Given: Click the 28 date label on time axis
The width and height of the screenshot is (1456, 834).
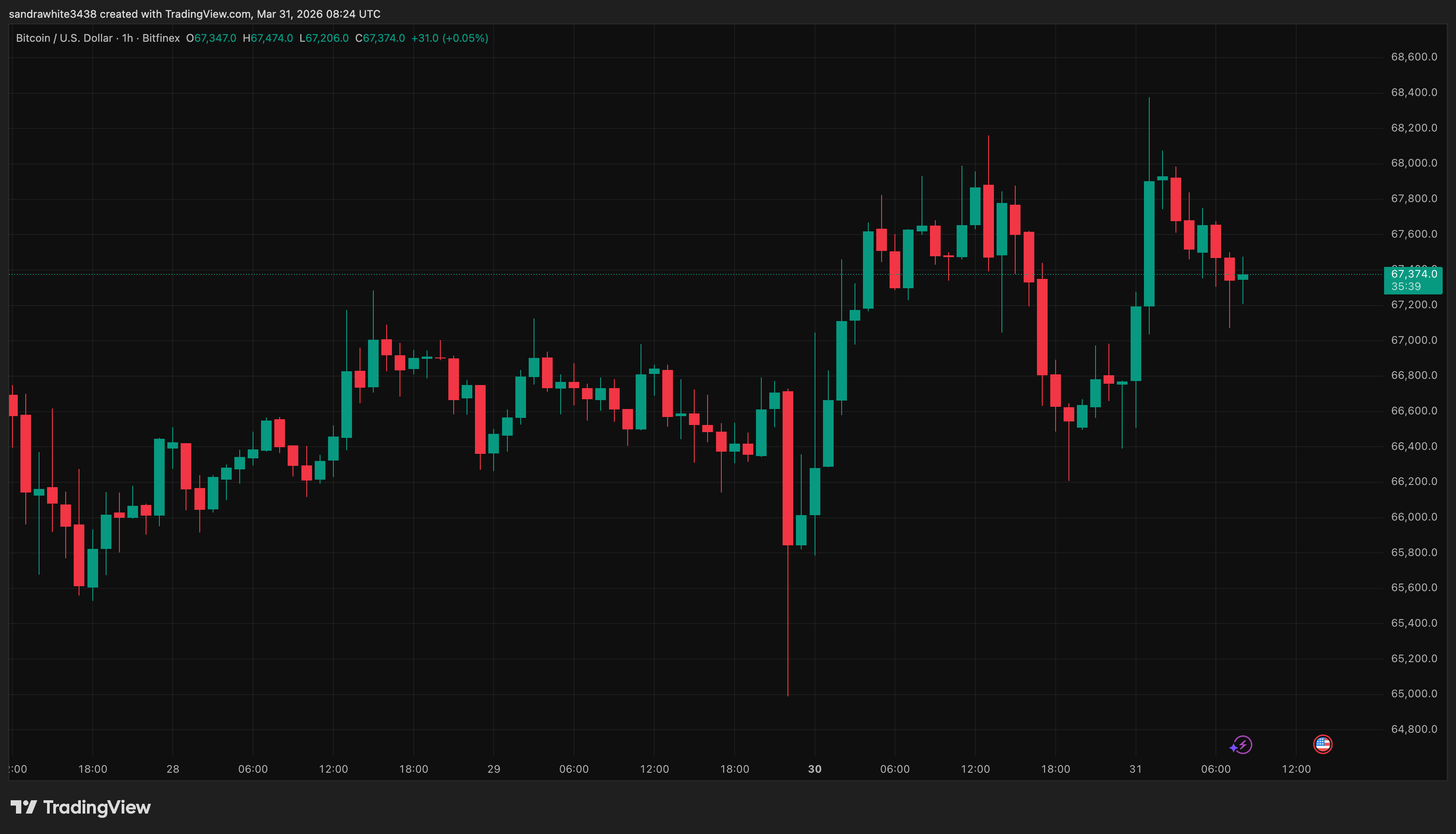Looking at the screenshot, I should pyautogui.click(x=172, y=769).
